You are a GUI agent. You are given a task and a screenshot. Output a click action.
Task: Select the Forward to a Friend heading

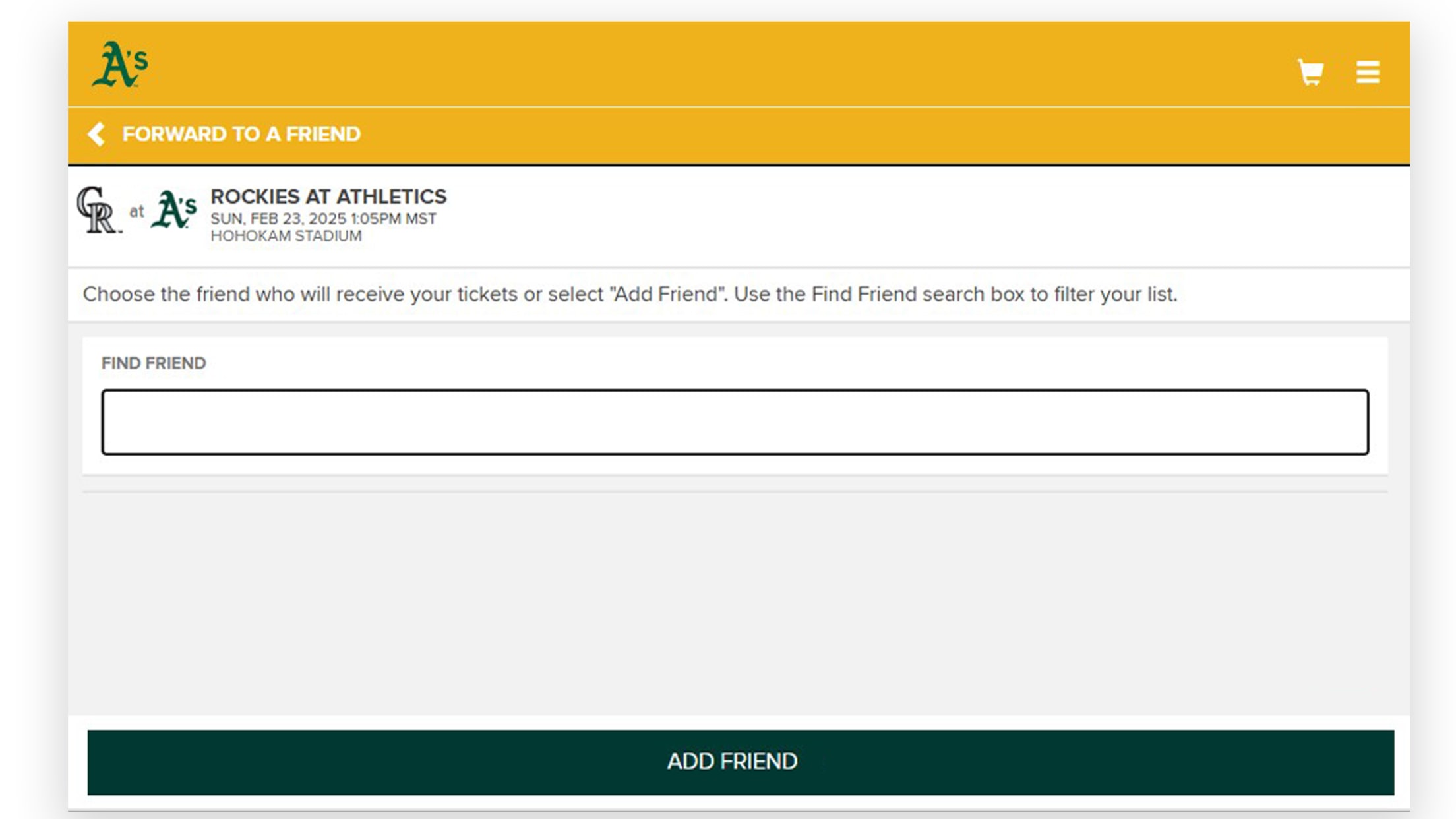[241, 135]
